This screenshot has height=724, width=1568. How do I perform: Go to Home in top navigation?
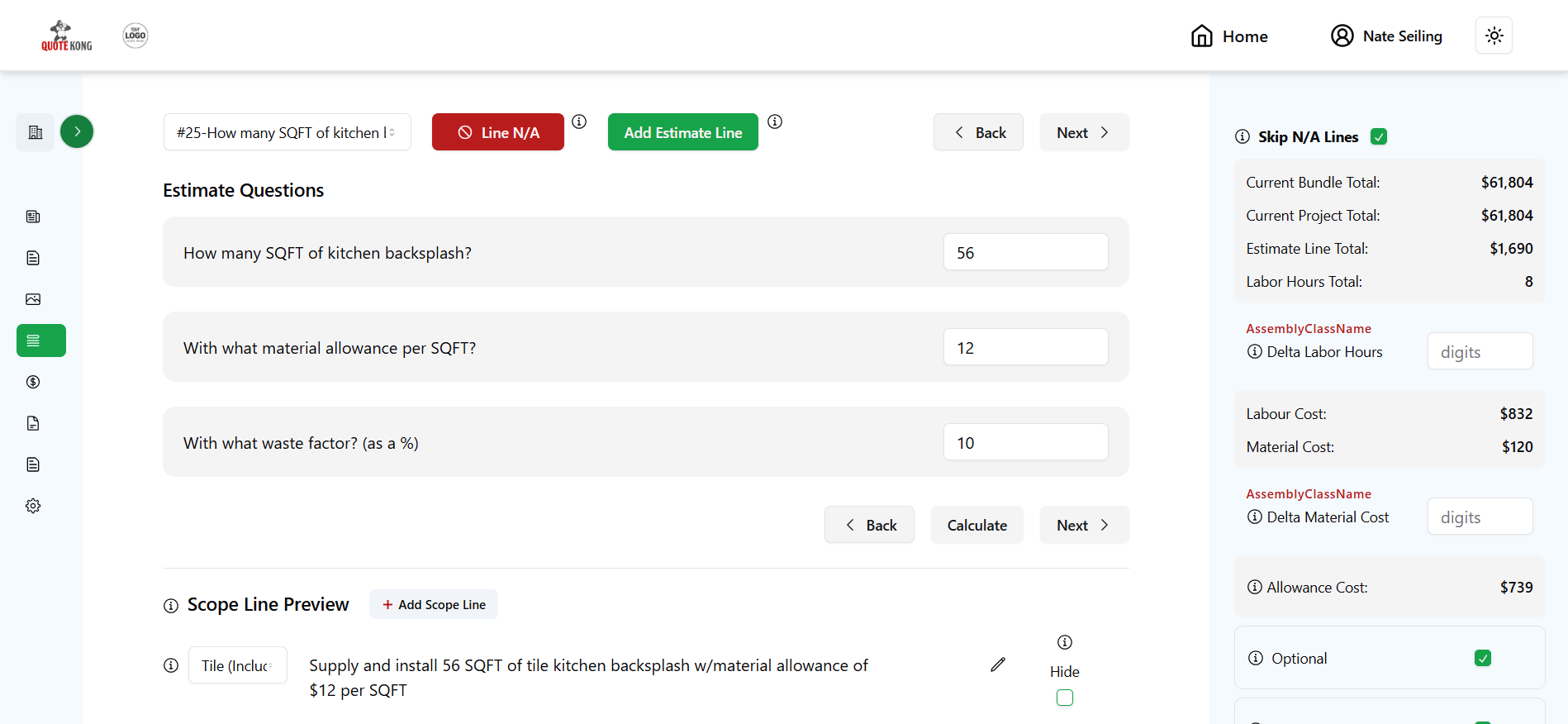tap(1229, 36)
